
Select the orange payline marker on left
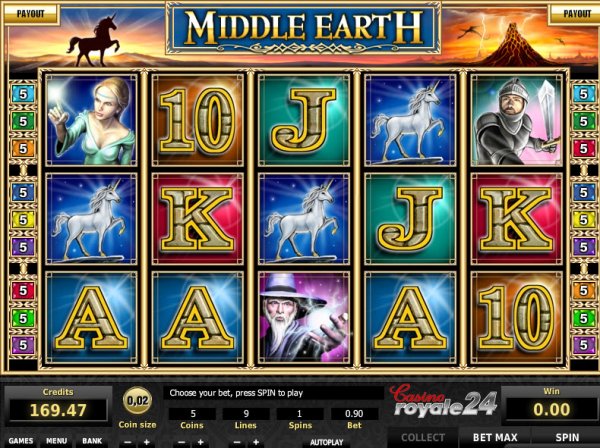(x=23, y=148)
